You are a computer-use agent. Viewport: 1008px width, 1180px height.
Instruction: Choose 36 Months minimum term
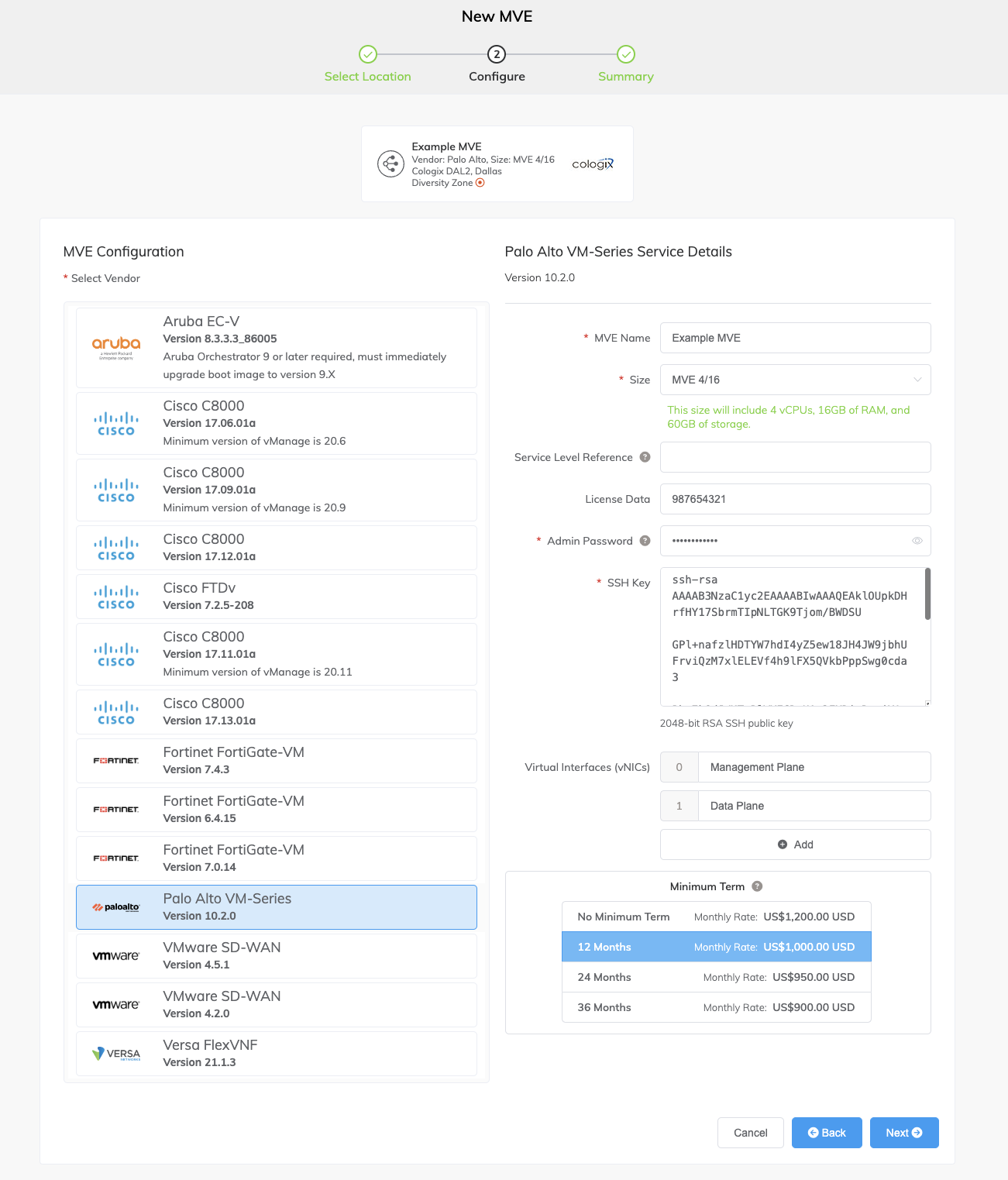717,1007
